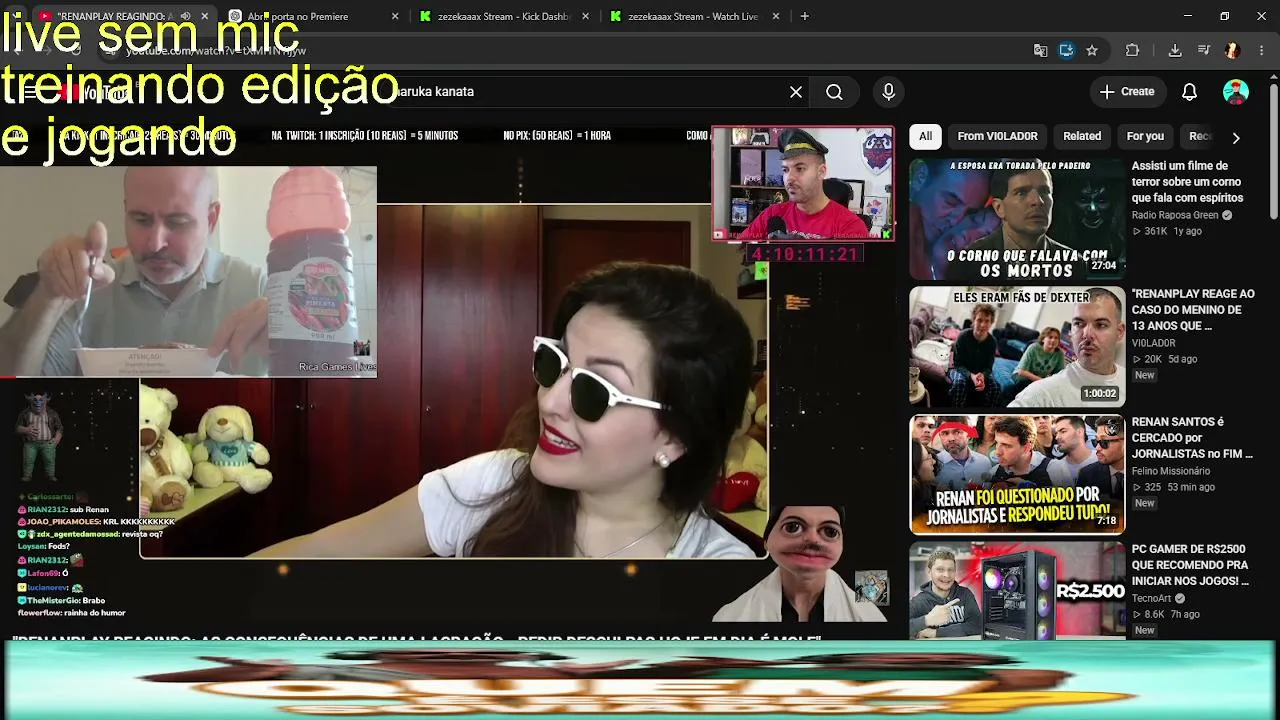Start voice search with the microphone icon
Viewport: 1280px width, 720px height.
pyautogui.click(x=888, y=92)
